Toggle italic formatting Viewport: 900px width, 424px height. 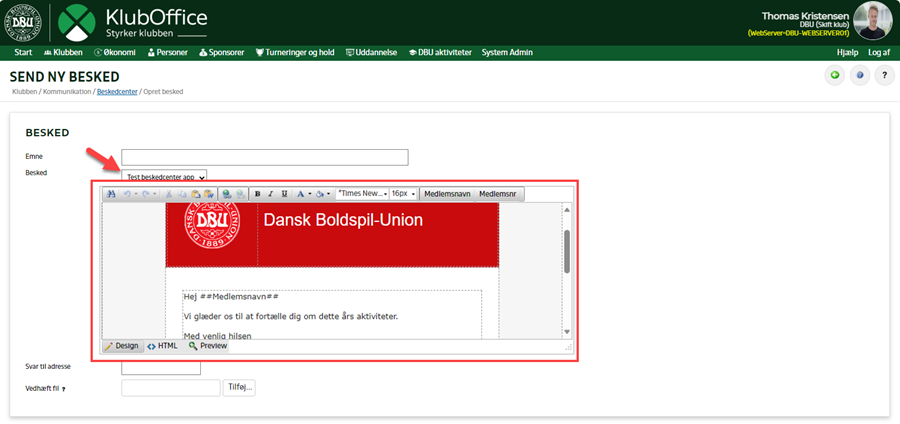pyautogui.click(x=271, y=194)
